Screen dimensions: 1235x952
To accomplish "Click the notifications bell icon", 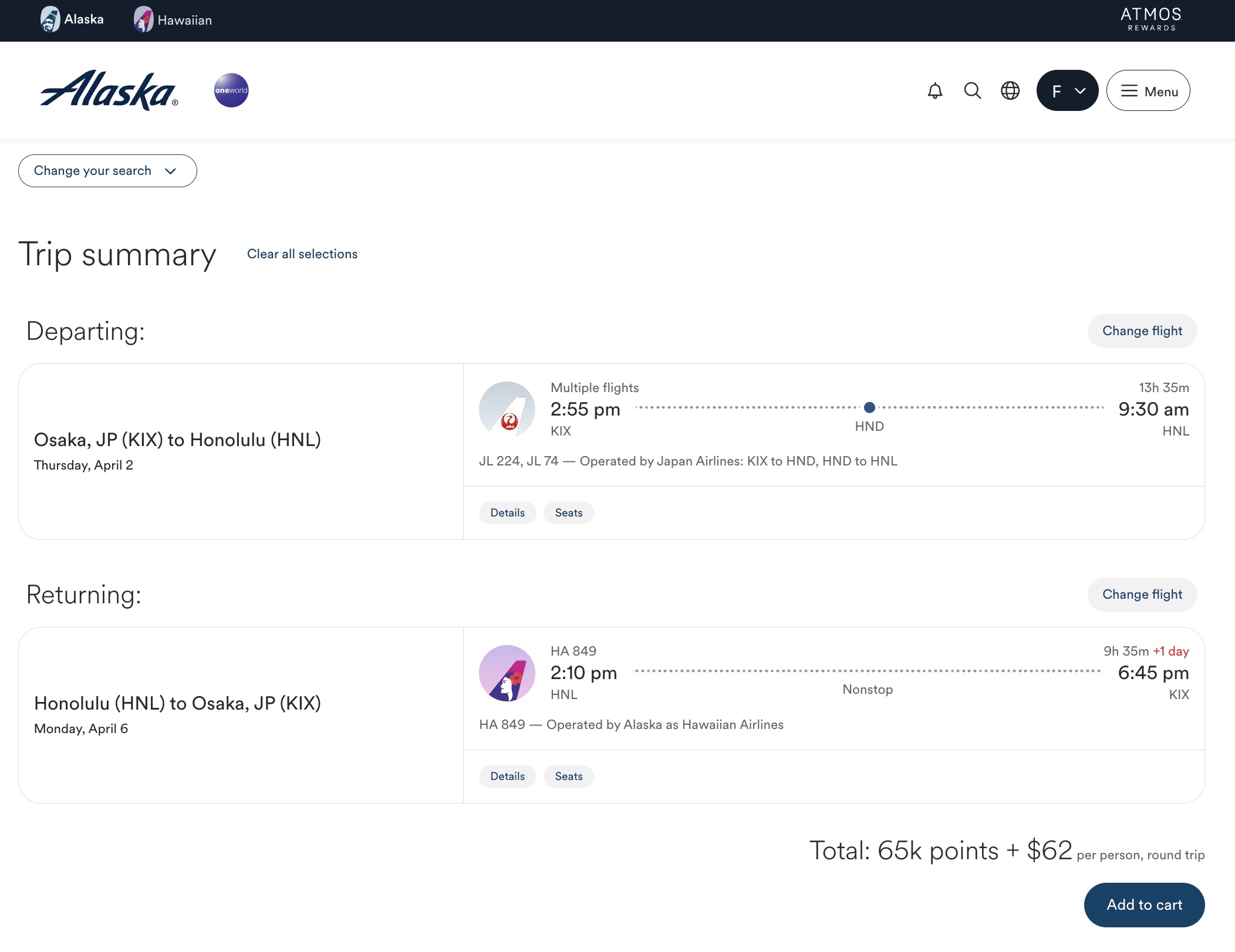I will click(935, 91).
